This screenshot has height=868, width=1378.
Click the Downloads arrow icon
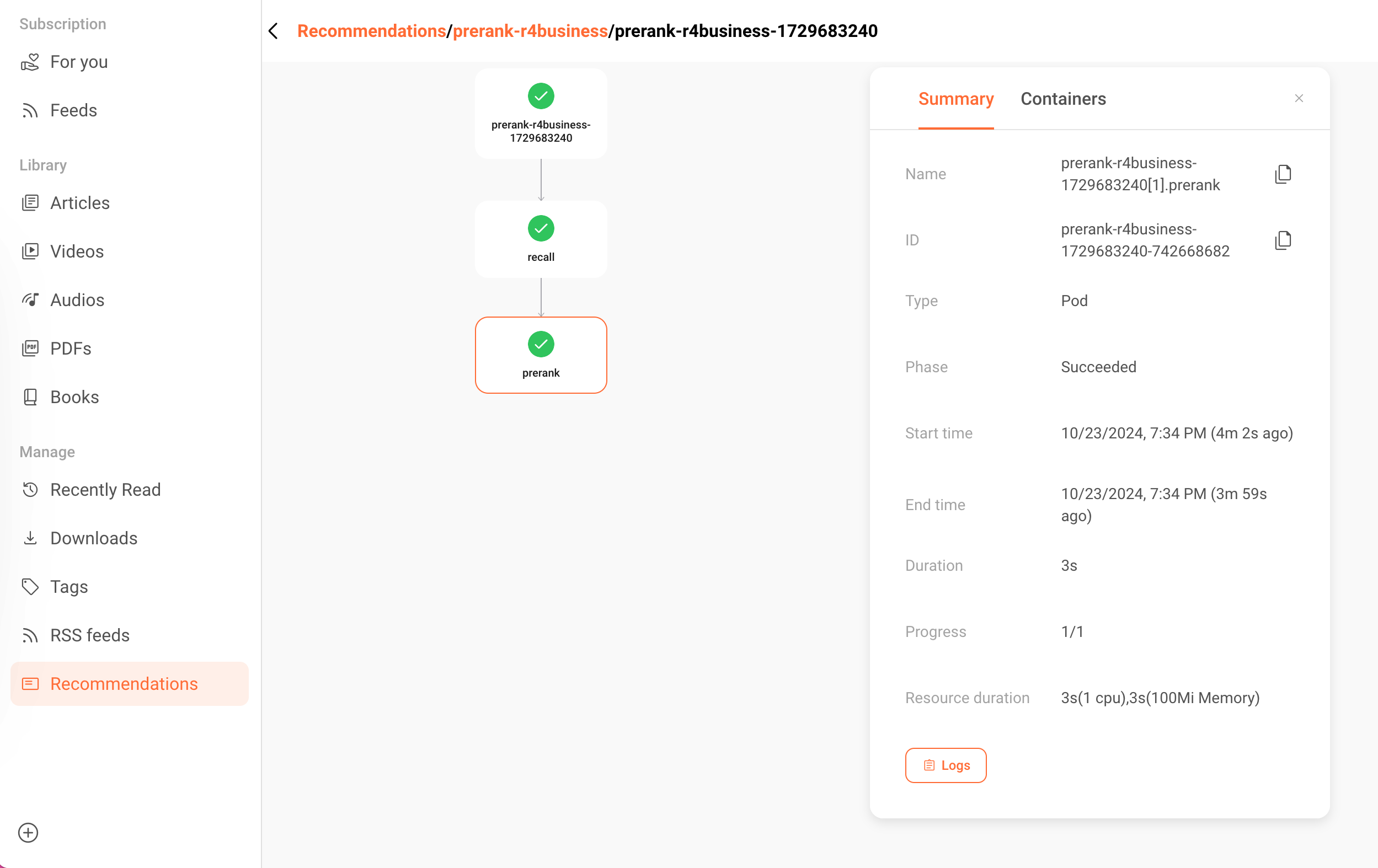(x=30, y=538)
